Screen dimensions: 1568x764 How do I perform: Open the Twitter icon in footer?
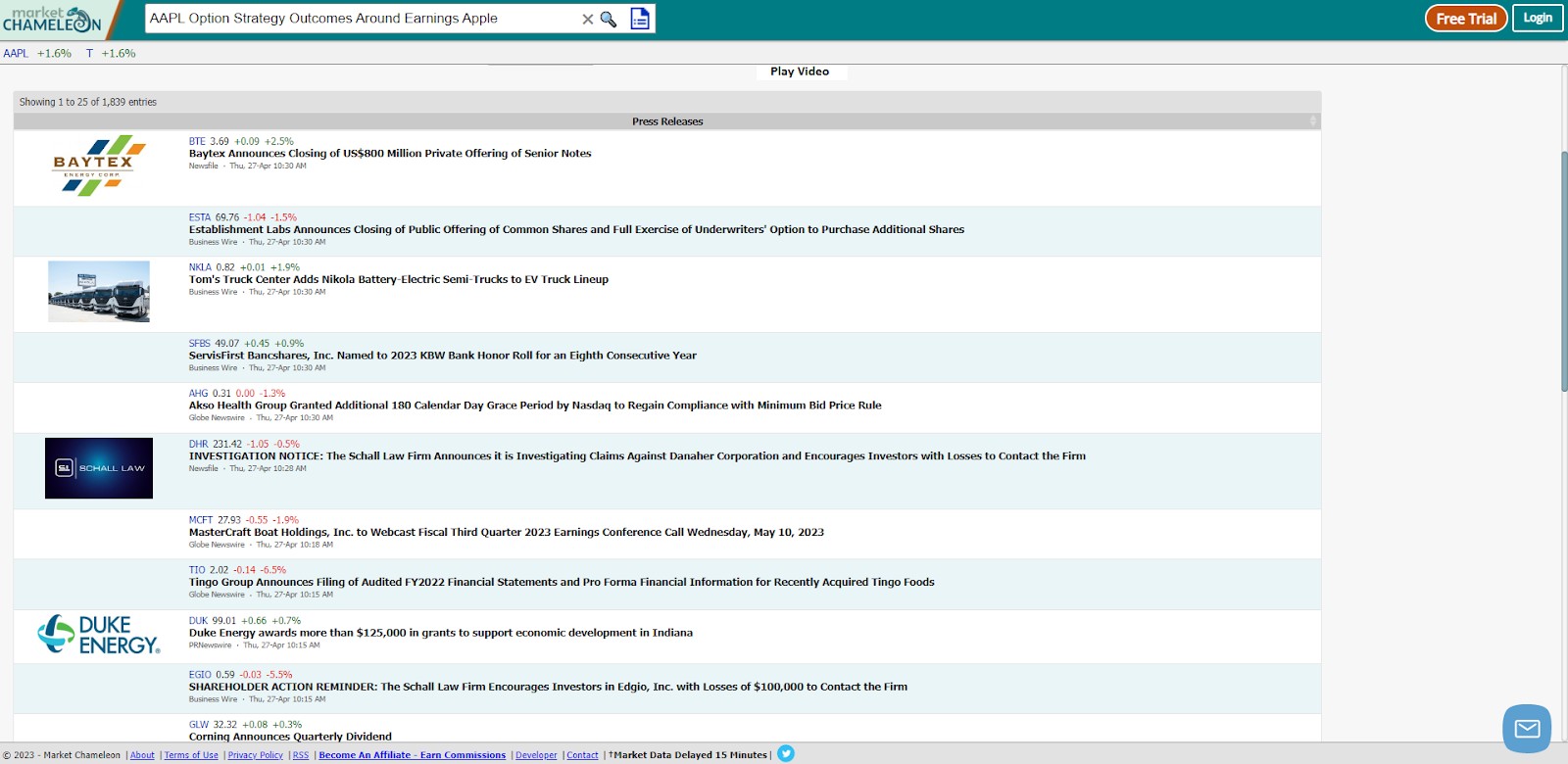[786, 753]
